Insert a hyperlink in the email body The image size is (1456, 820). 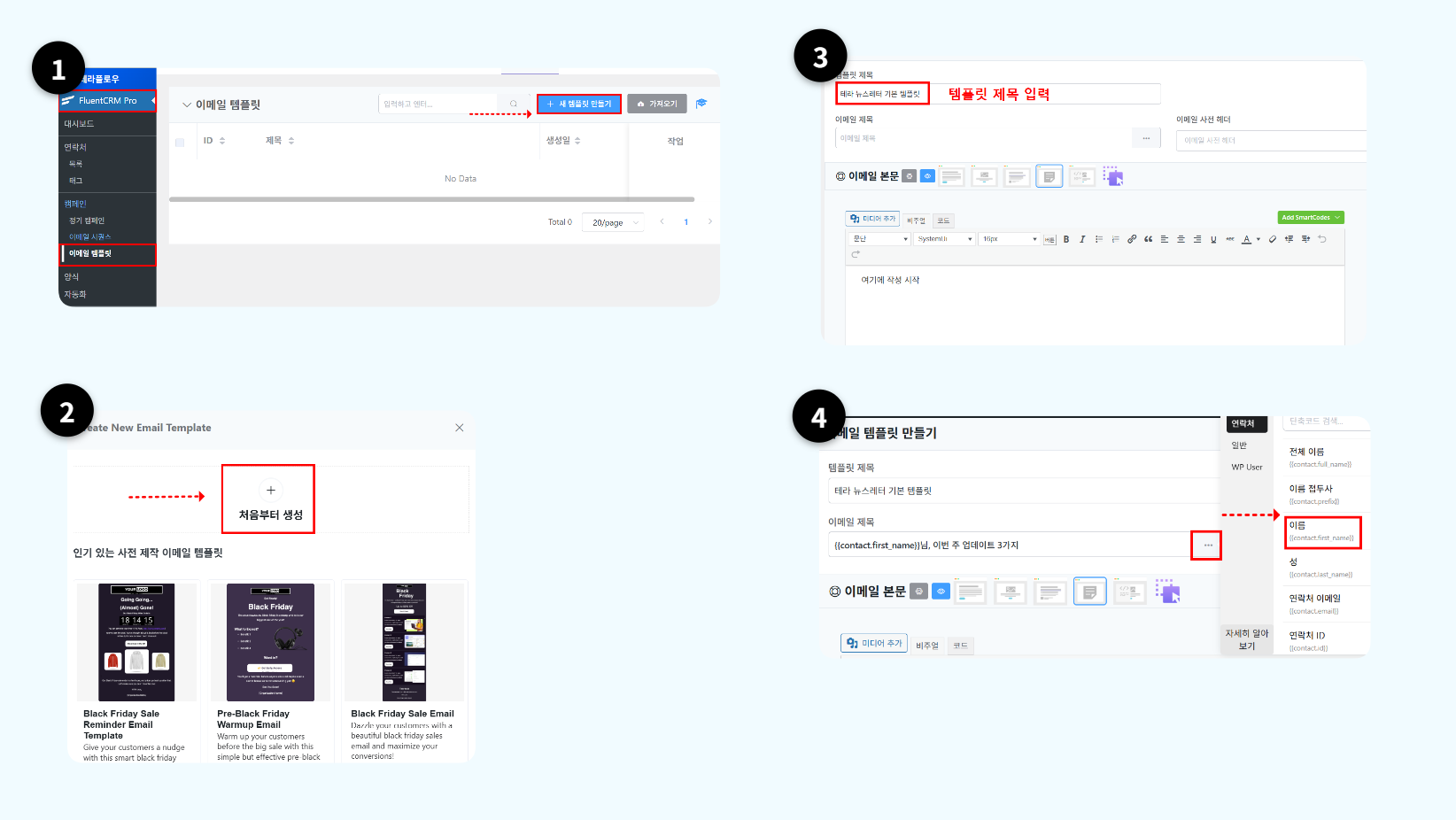(x=1131, y=238)
